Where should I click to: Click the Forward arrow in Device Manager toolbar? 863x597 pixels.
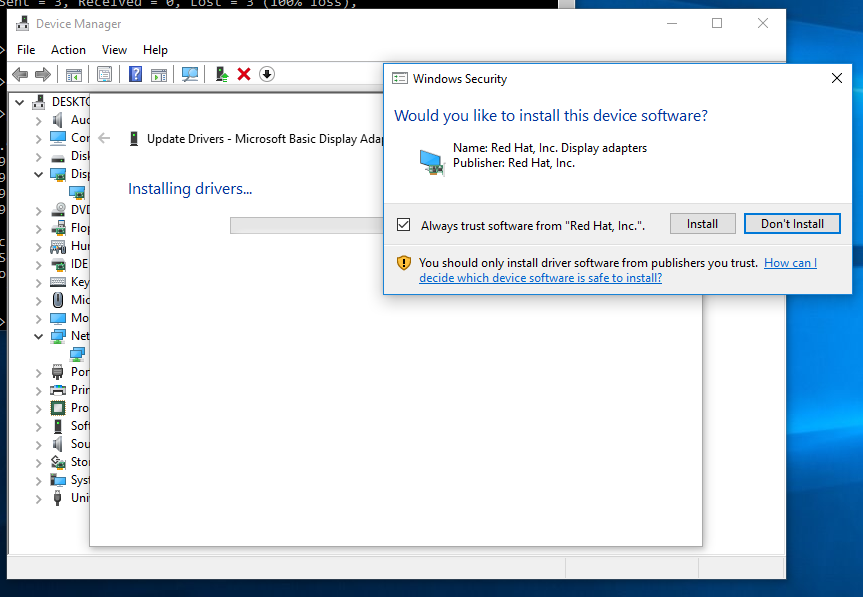(42, 74)
